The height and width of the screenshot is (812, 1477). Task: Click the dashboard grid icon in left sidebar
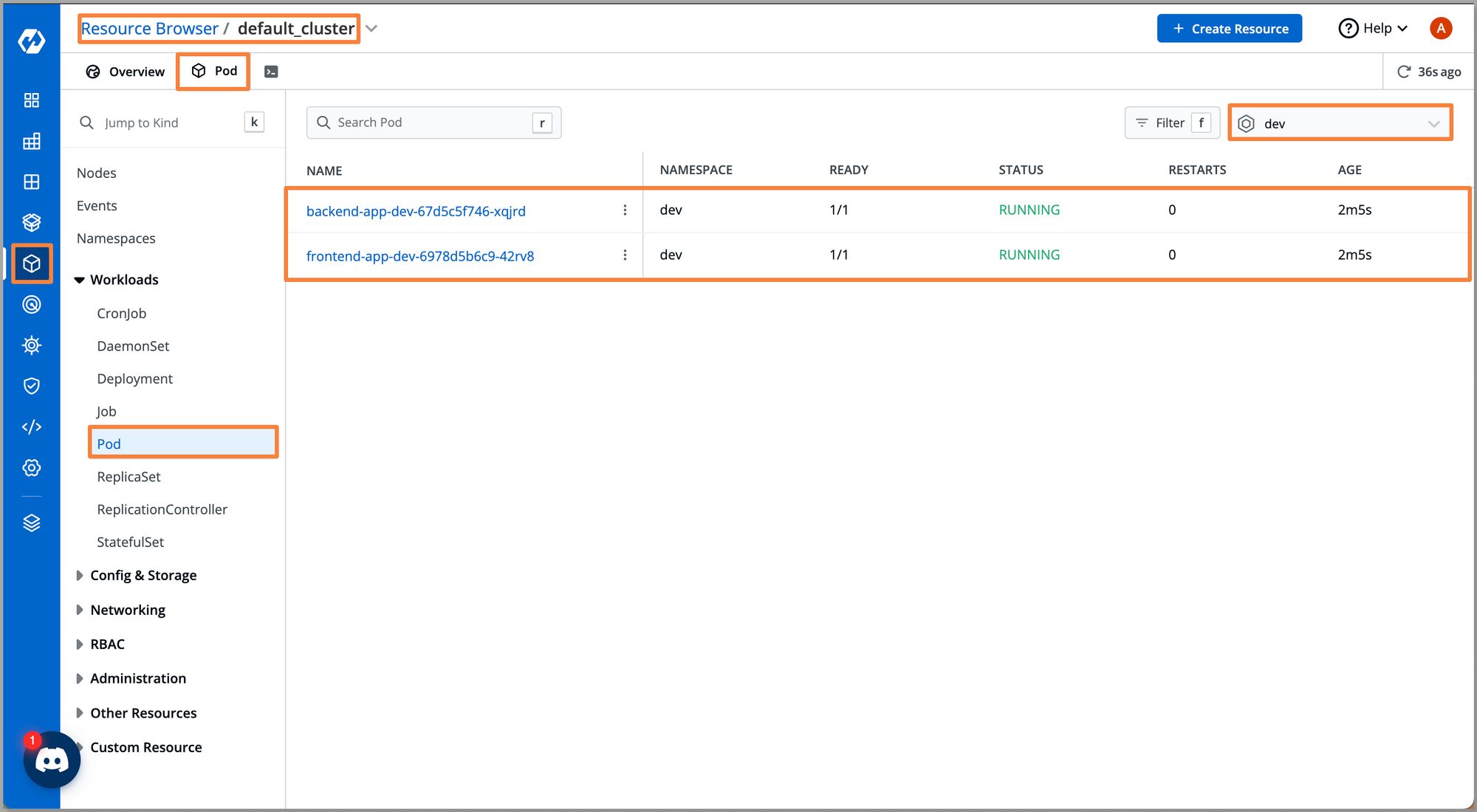31,99
